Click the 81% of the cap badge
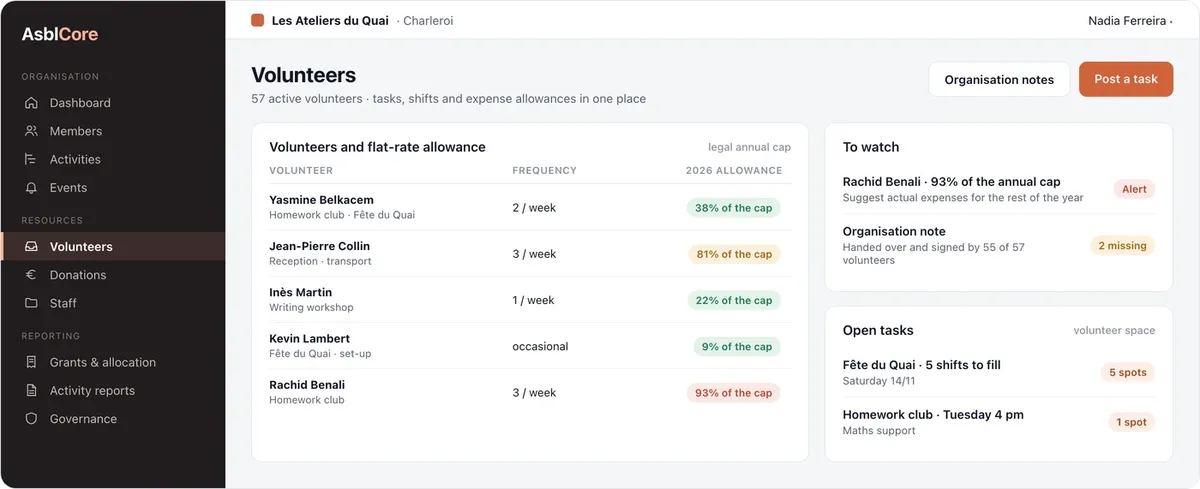Image resolution: width=1200 pixels, height=489 pixels. coord(733,254)
